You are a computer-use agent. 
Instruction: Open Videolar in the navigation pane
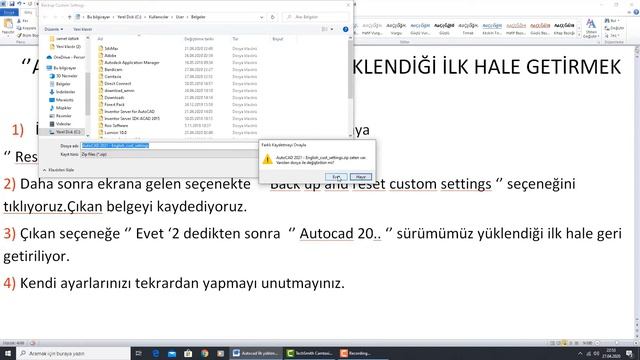(x=60, y=124)
